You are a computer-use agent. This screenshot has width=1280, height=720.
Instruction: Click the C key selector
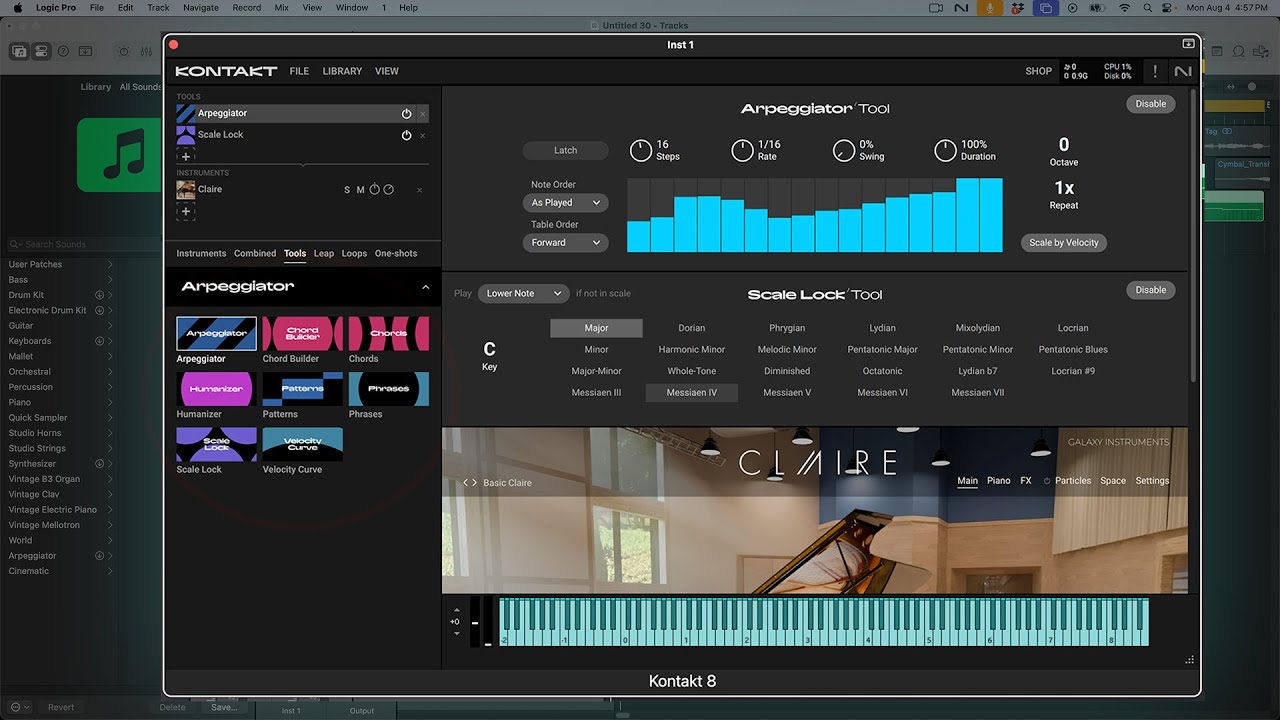(x=489, y=349)
